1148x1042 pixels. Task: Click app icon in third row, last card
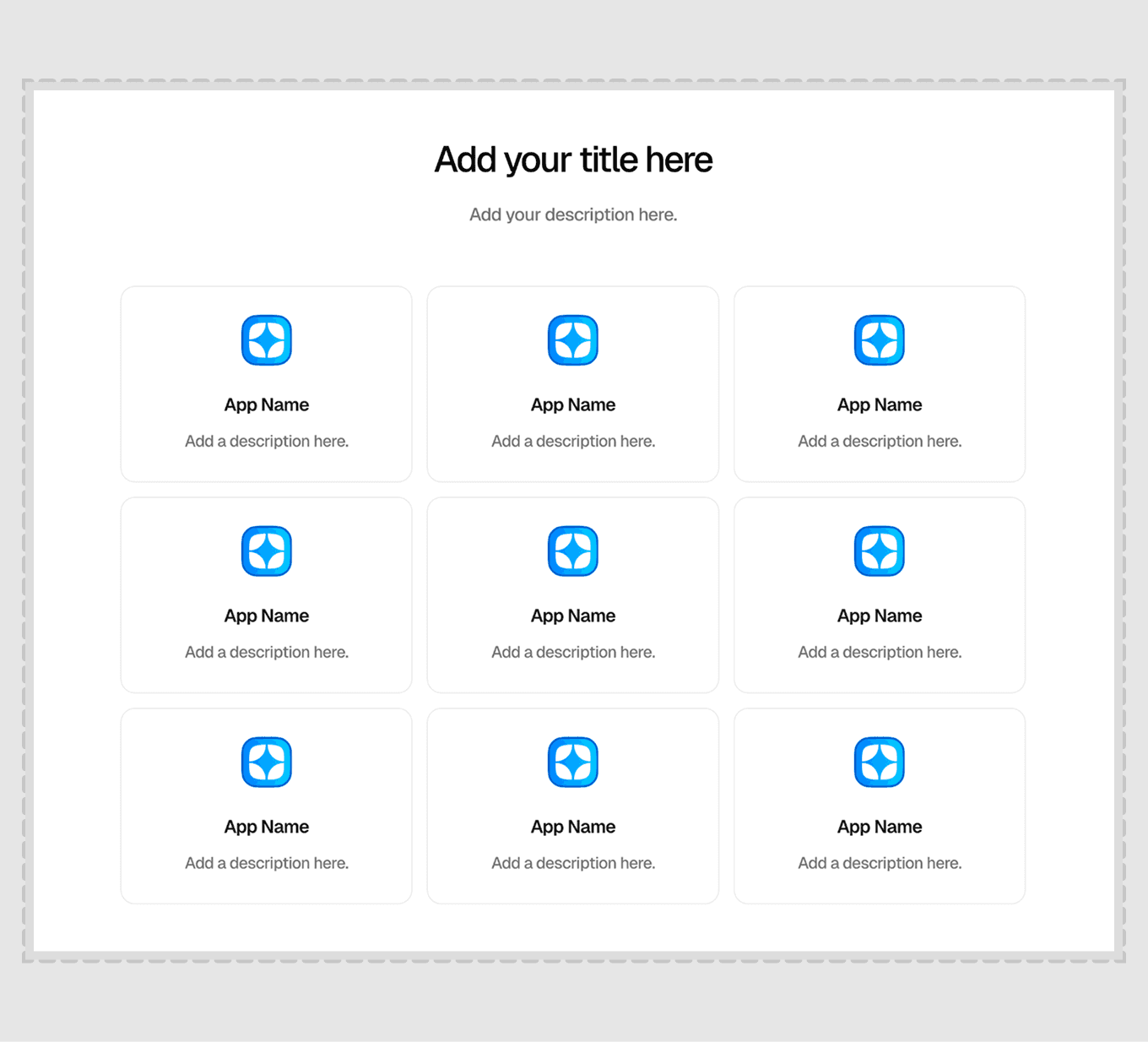coord(880,763)
